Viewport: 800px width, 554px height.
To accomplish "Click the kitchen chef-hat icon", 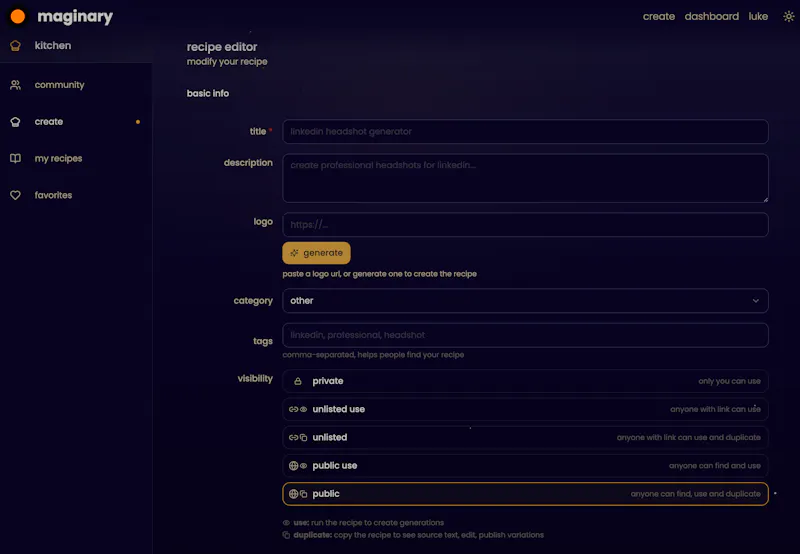I will pos(15,45).
